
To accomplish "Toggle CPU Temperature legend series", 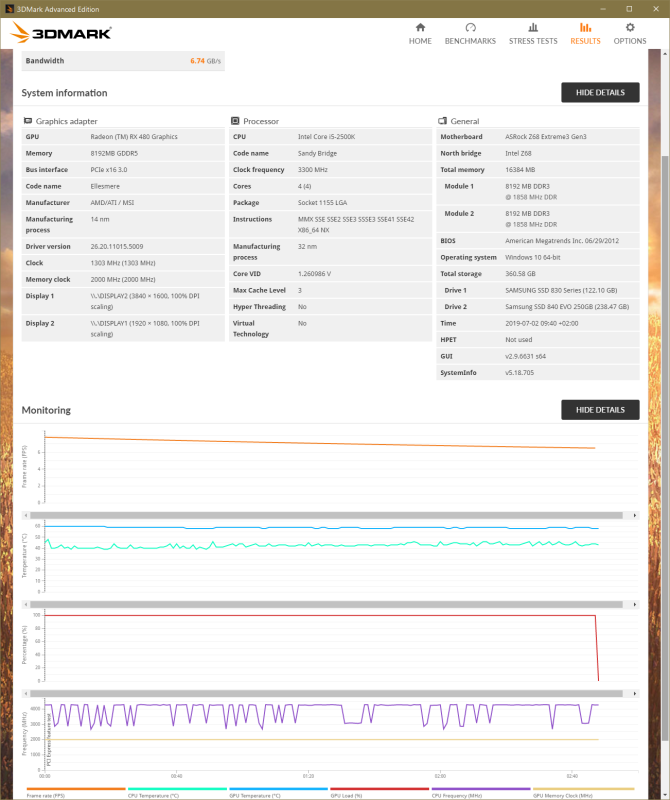I will point(177,792).
